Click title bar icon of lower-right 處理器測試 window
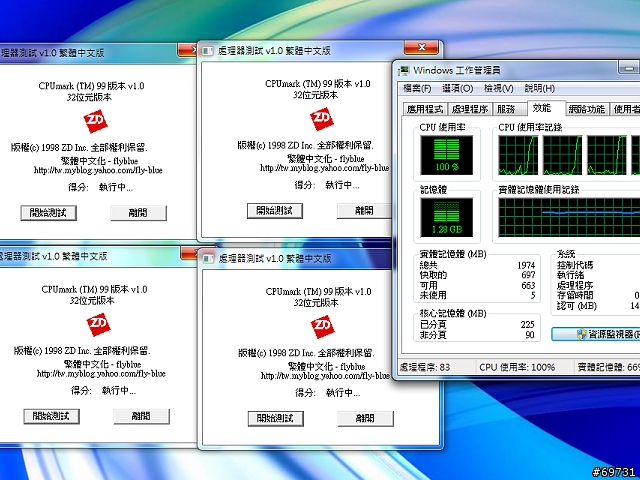Image resolution: width=640 pixels, height=480 pixels. pyautogui.click(x=208, y=258)
